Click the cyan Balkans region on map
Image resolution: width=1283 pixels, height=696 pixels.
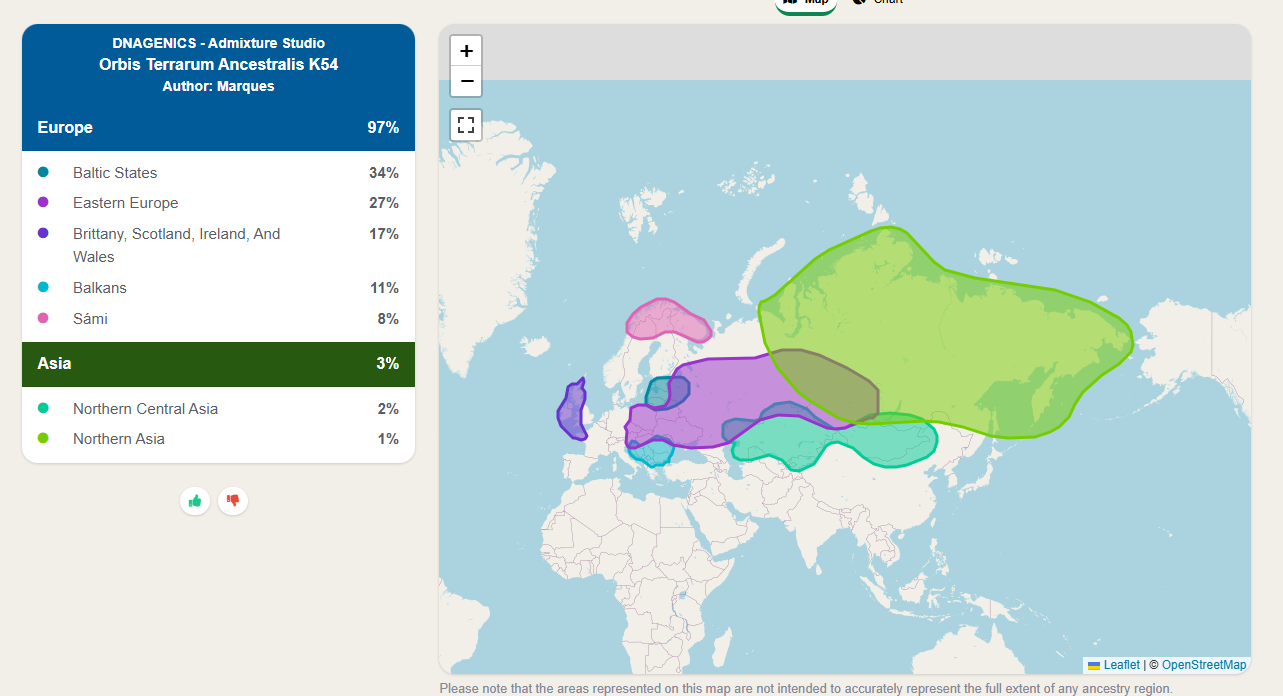coord(652,453)
